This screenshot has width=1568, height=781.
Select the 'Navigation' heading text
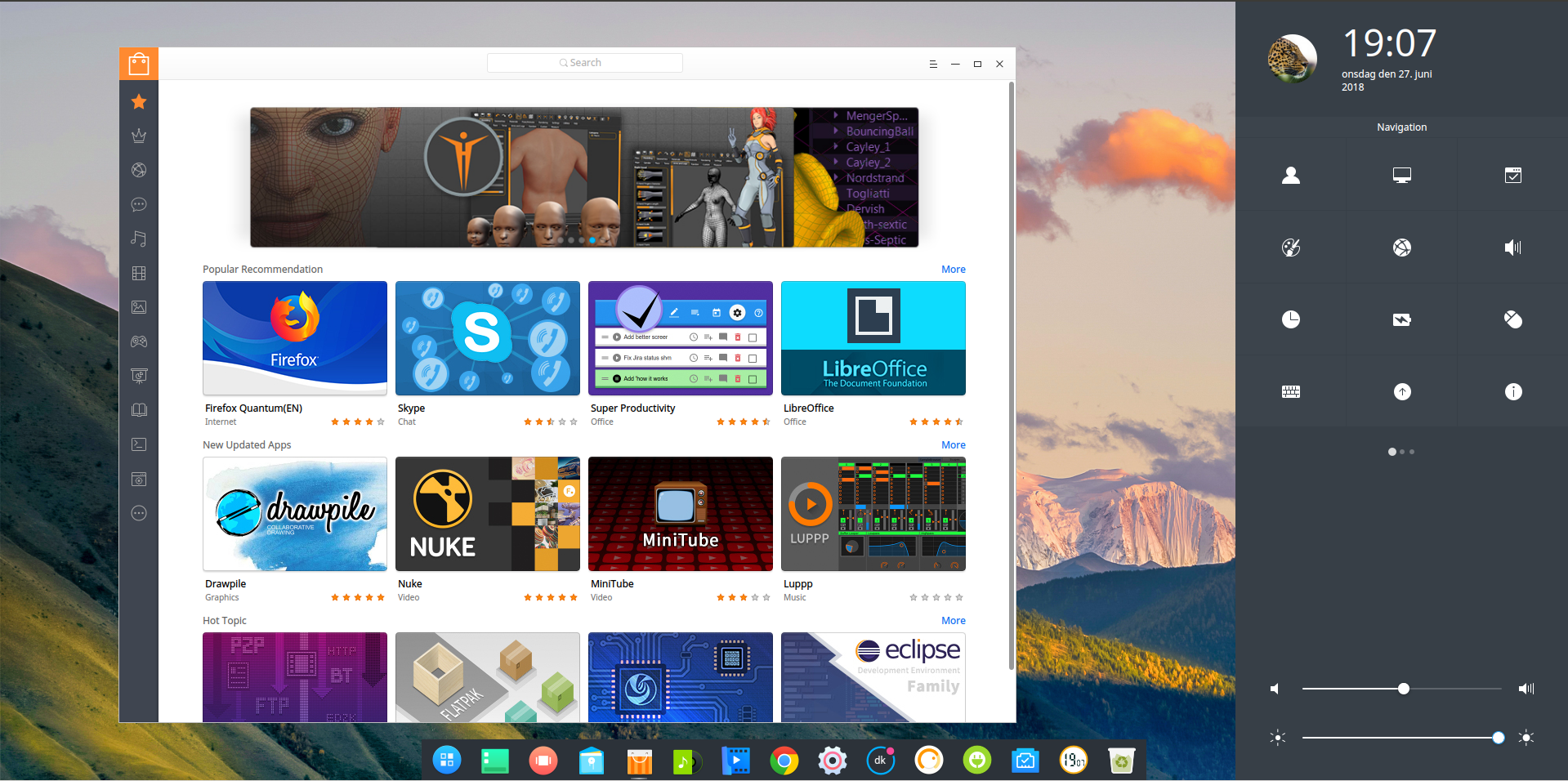point(1402,127)
